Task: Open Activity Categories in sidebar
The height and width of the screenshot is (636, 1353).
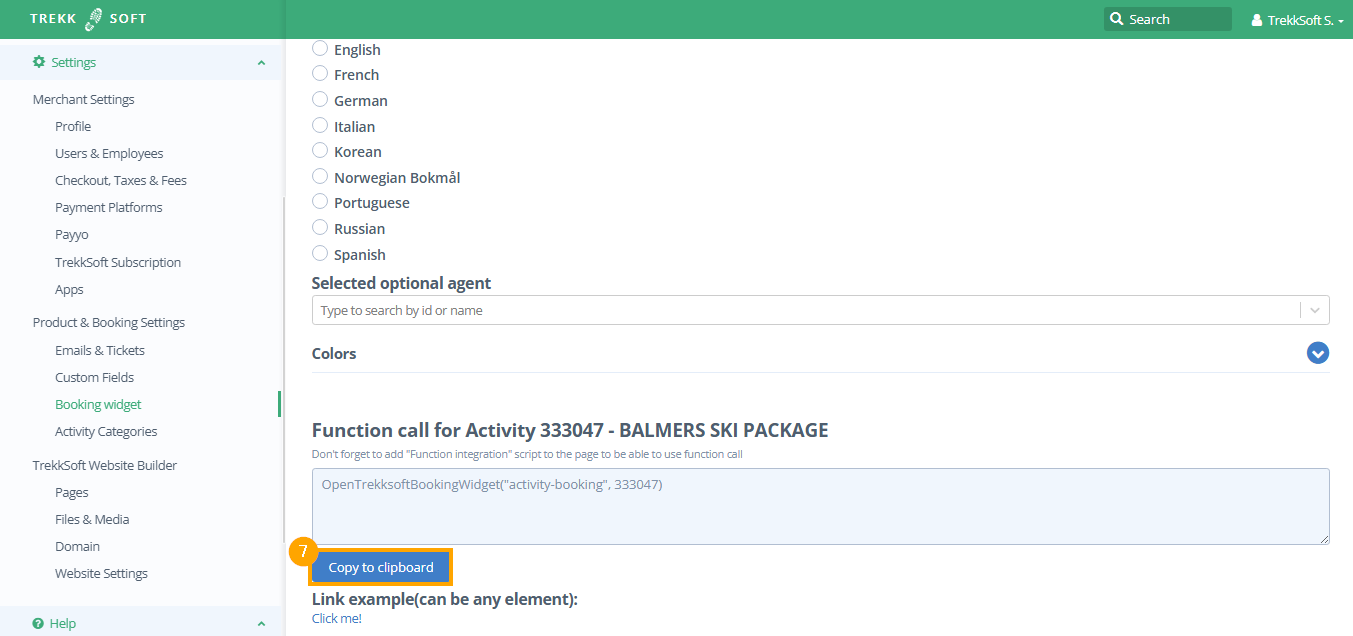Action: point(105,431)
